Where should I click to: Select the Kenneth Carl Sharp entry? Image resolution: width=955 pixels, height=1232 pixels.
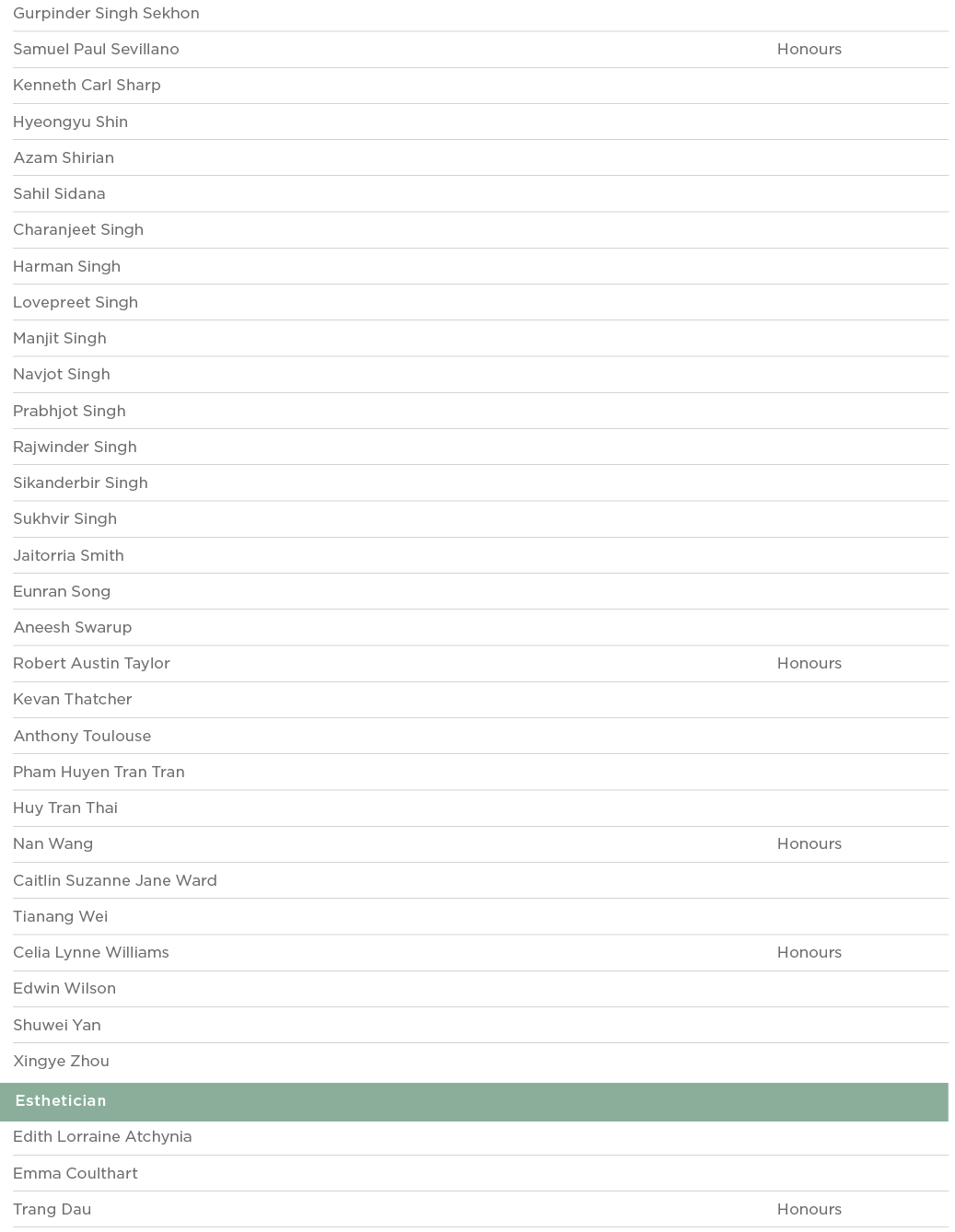(x=87, y=86)
